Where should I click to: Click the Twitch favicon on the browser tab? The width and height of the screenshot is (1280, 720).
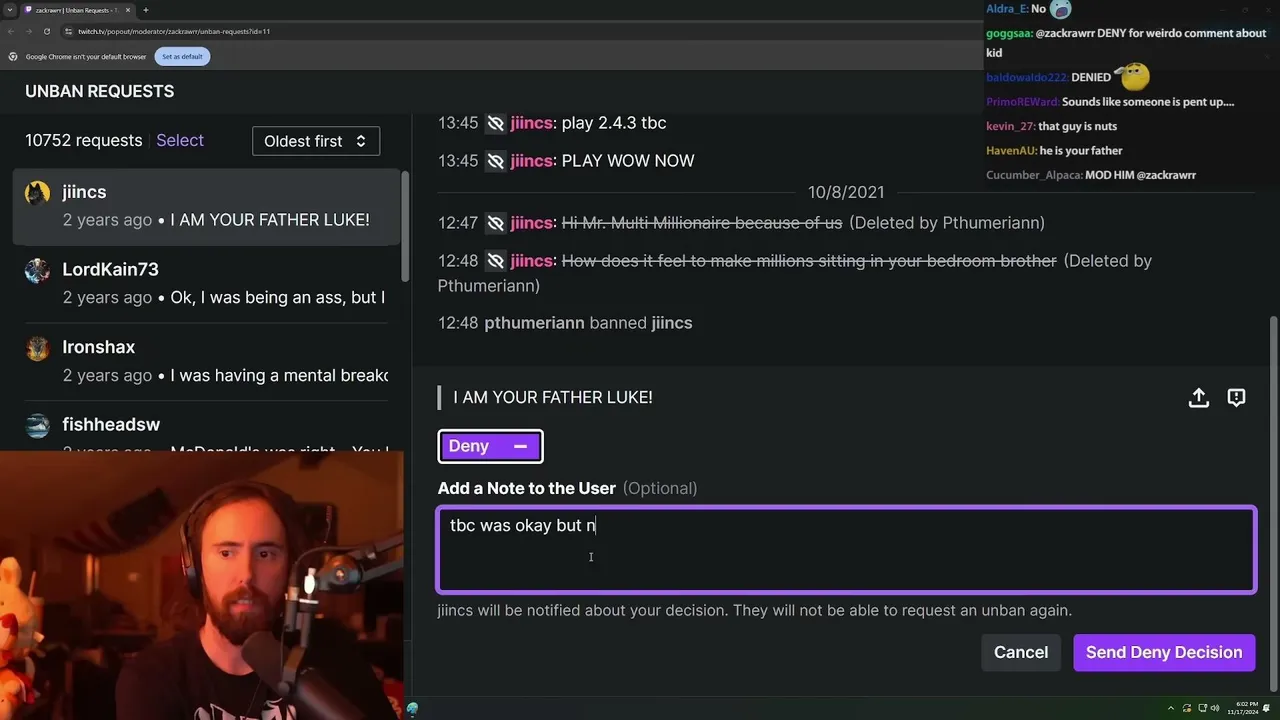(x=27, y=10)
